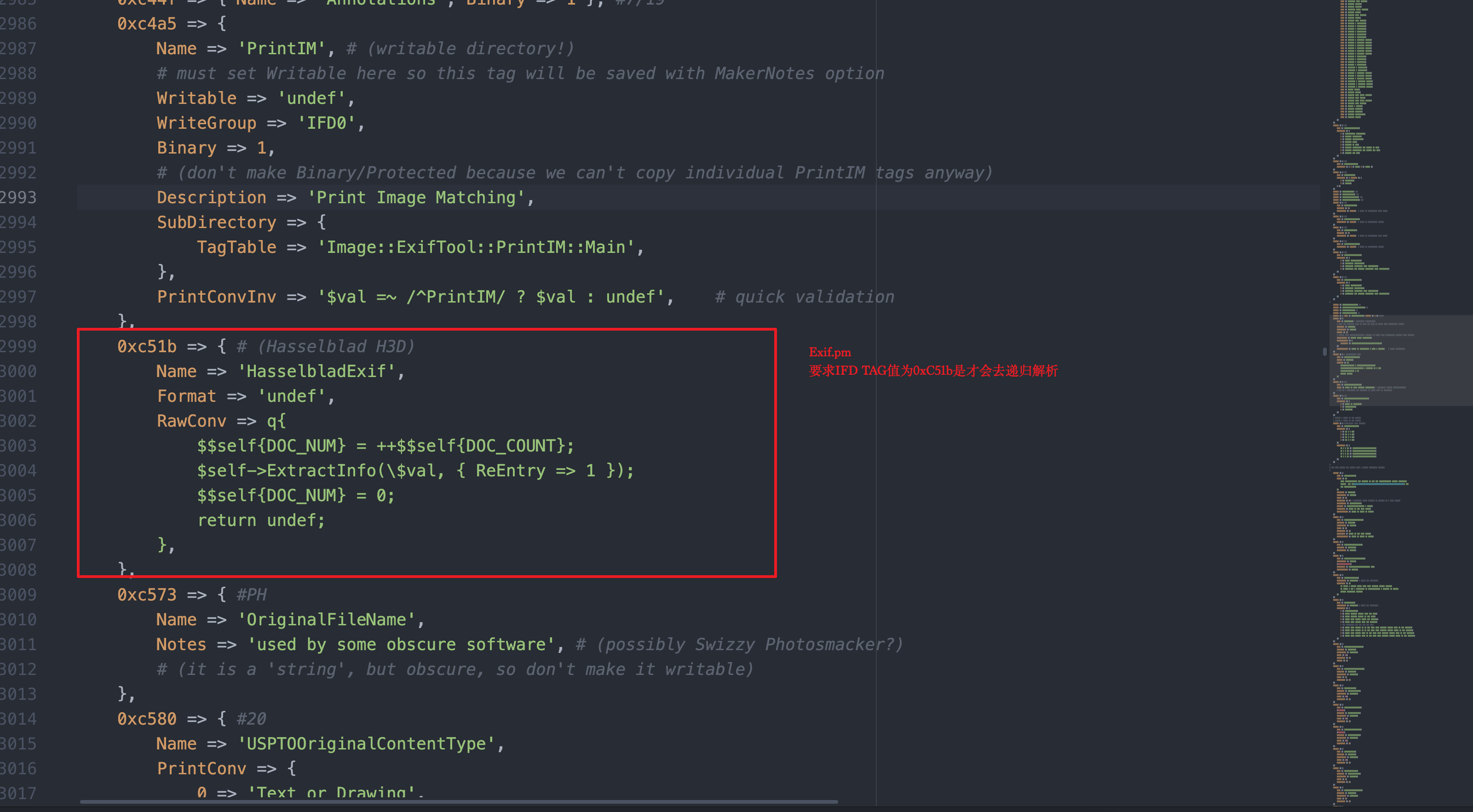Click line number 3004 in the gutter
This screenshot has height=812, width=1473.
(18, 470)
